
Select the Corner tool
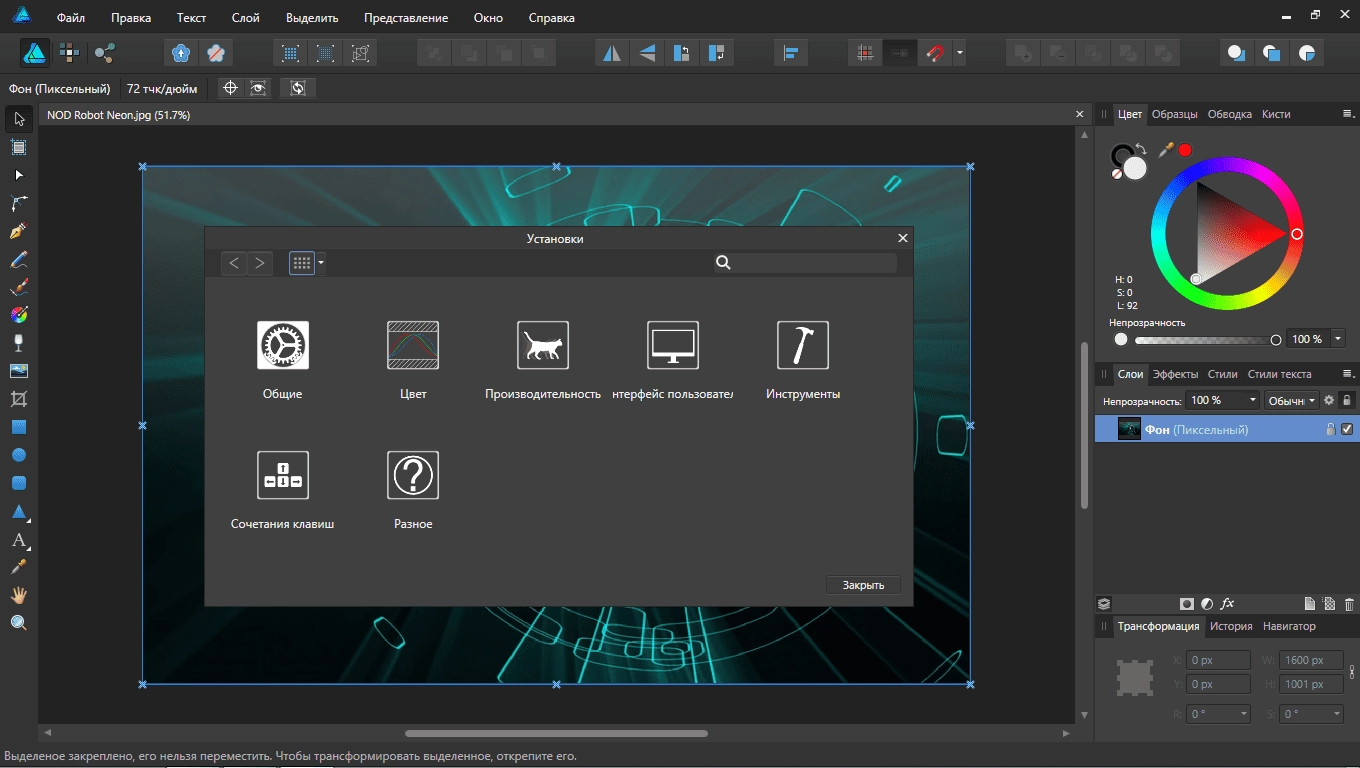point(19,203)
